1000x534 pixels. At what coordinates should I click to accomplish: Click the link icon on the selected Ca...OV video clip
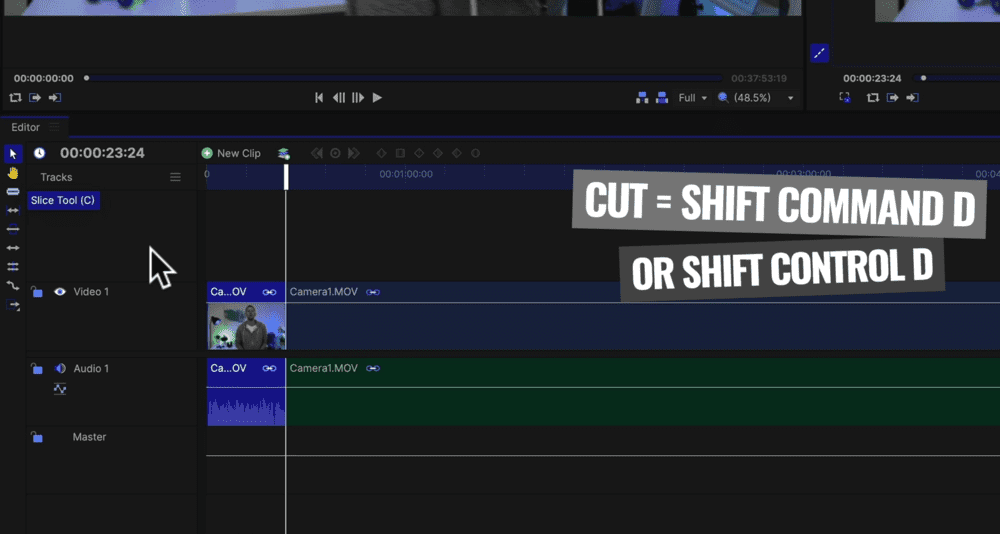tap(269, 292)
